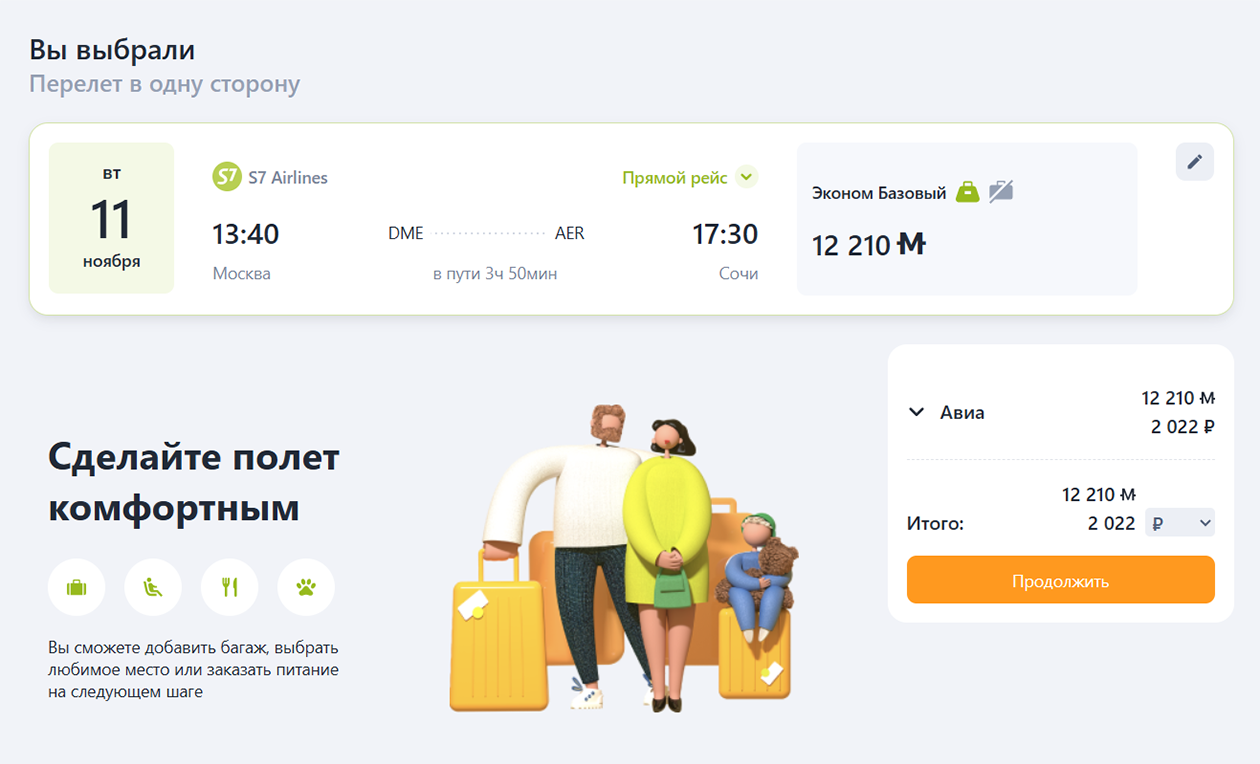Select the meal fork-and-knife icon
1260x764 pixels.
[x=230, y=587]
